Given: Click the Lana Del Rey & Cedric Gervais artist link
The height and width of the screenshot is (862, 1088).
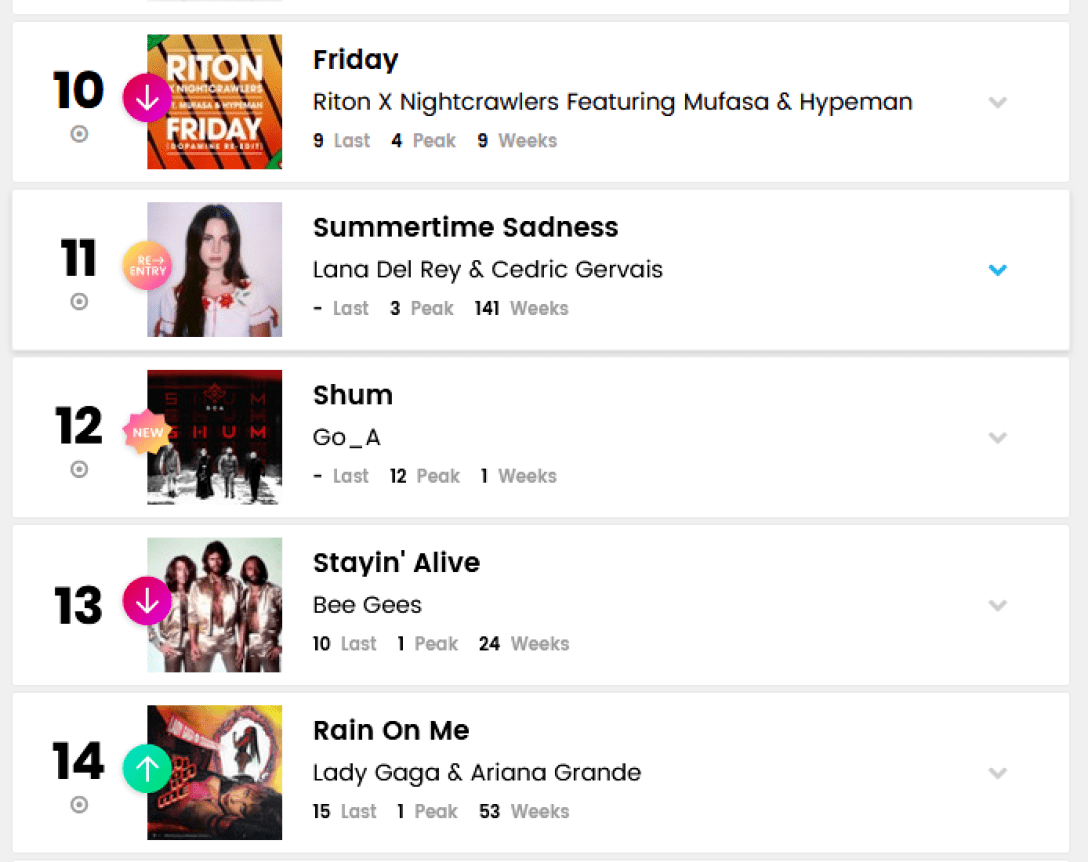Looking at the screenshot, I should tap(488, 270).
